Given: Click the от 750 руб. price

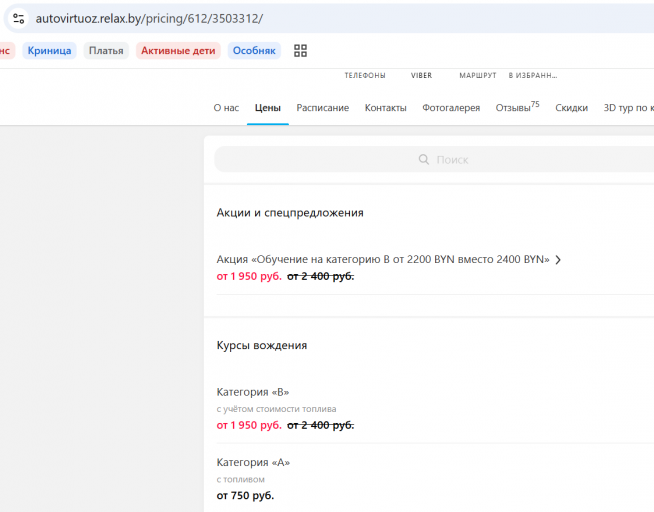Looking at the screenshot, I should click(245, 495).
